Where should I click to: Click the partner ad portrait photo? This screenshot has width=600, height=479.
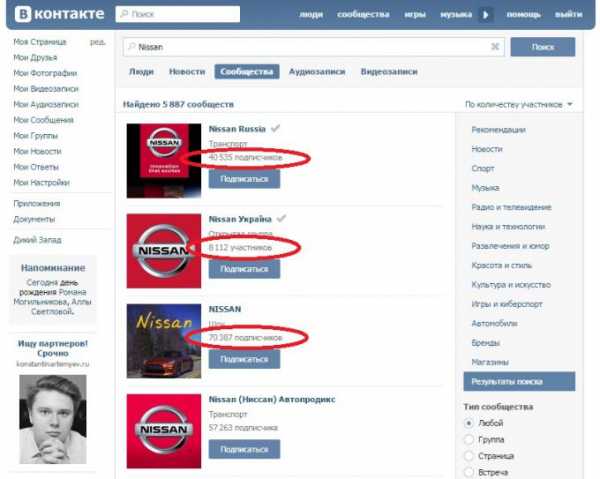tap(53, 419)
